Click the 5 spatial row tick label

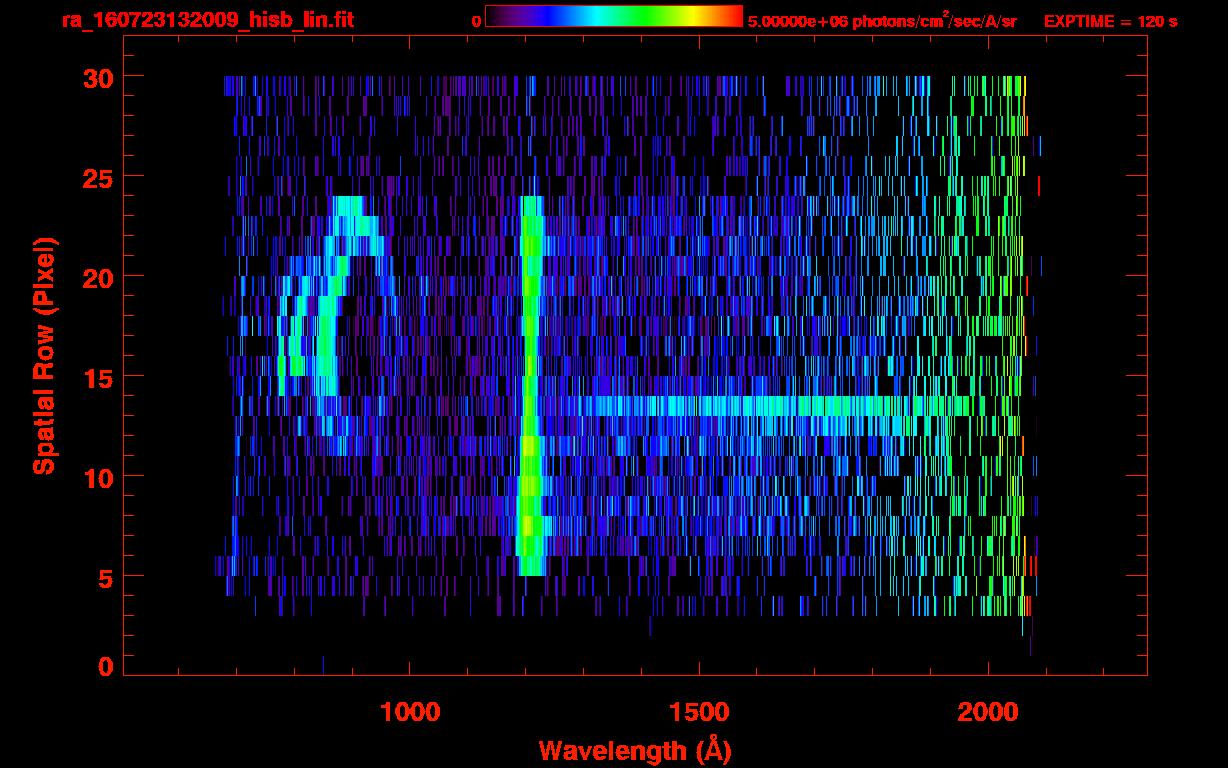[106, 576]
